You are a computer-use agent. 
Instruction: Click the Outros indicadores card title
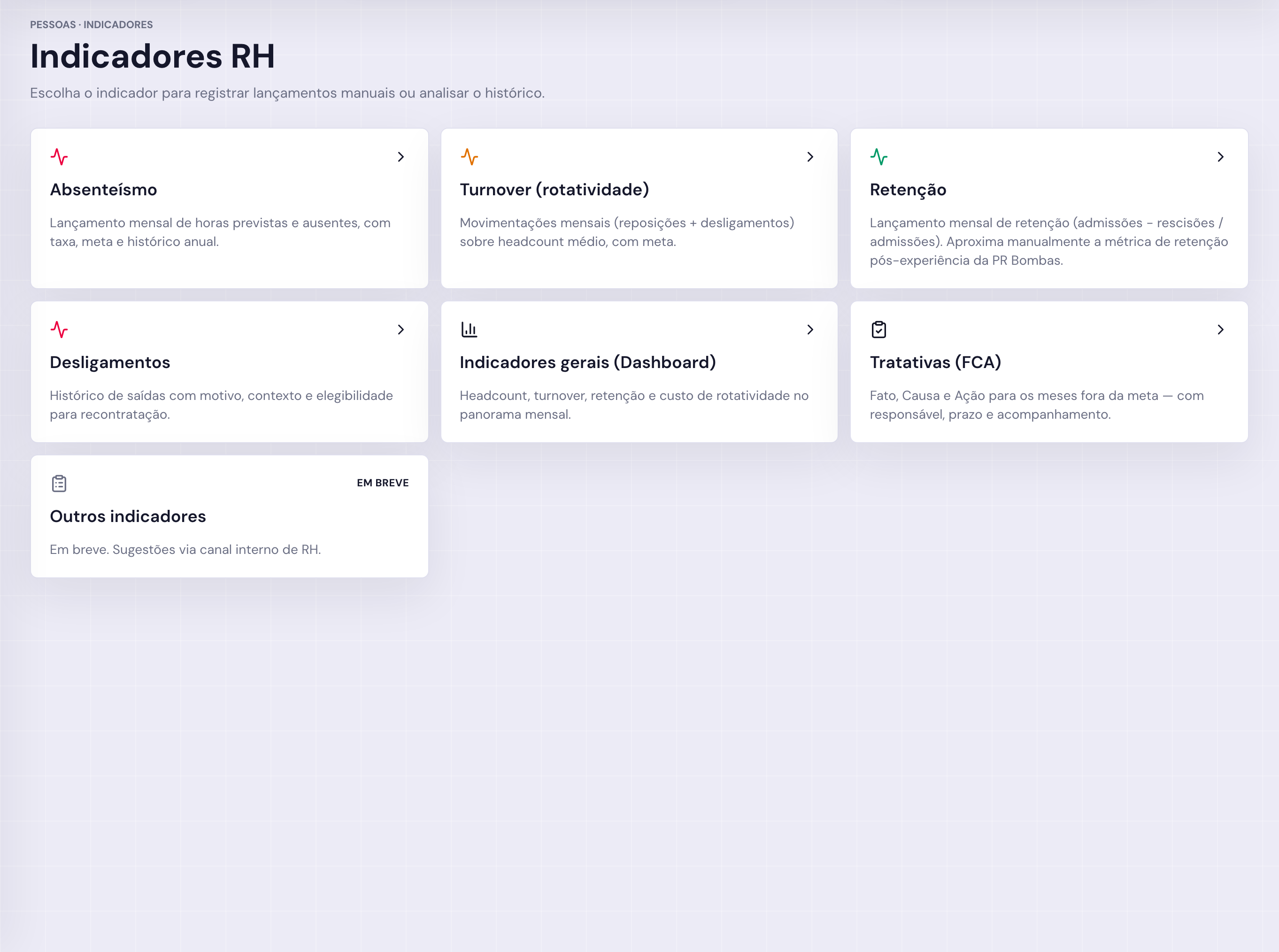(128, 516)
